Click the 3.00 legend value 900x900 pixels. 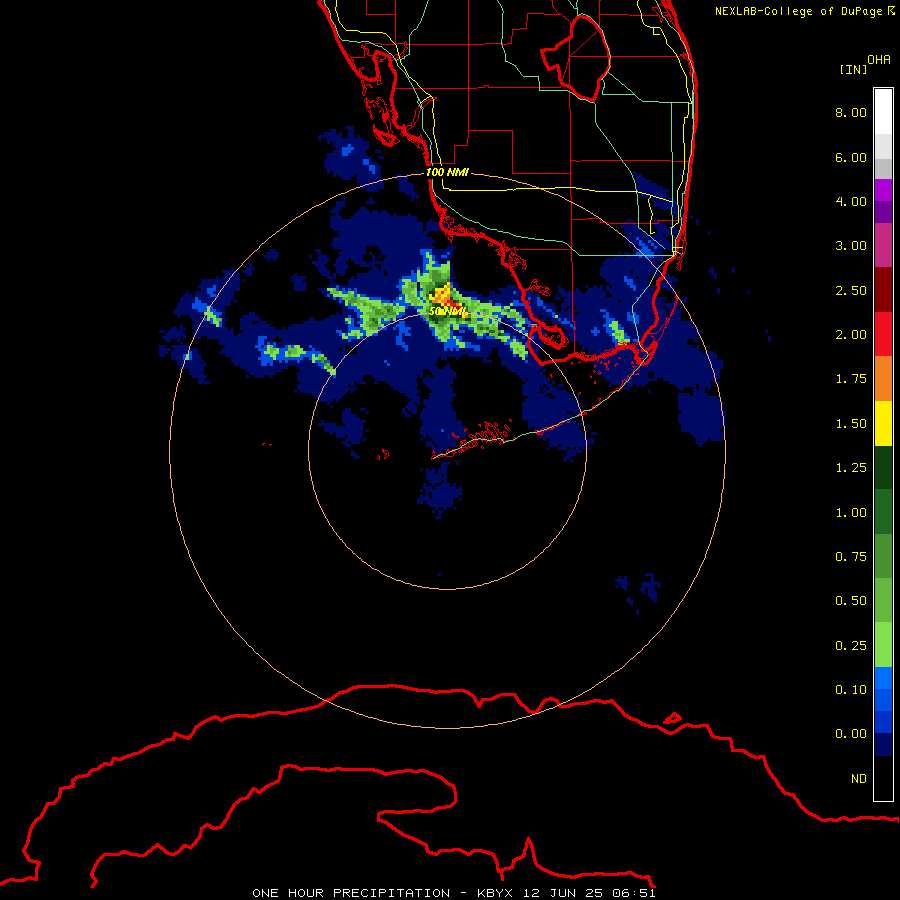point(851,246)
